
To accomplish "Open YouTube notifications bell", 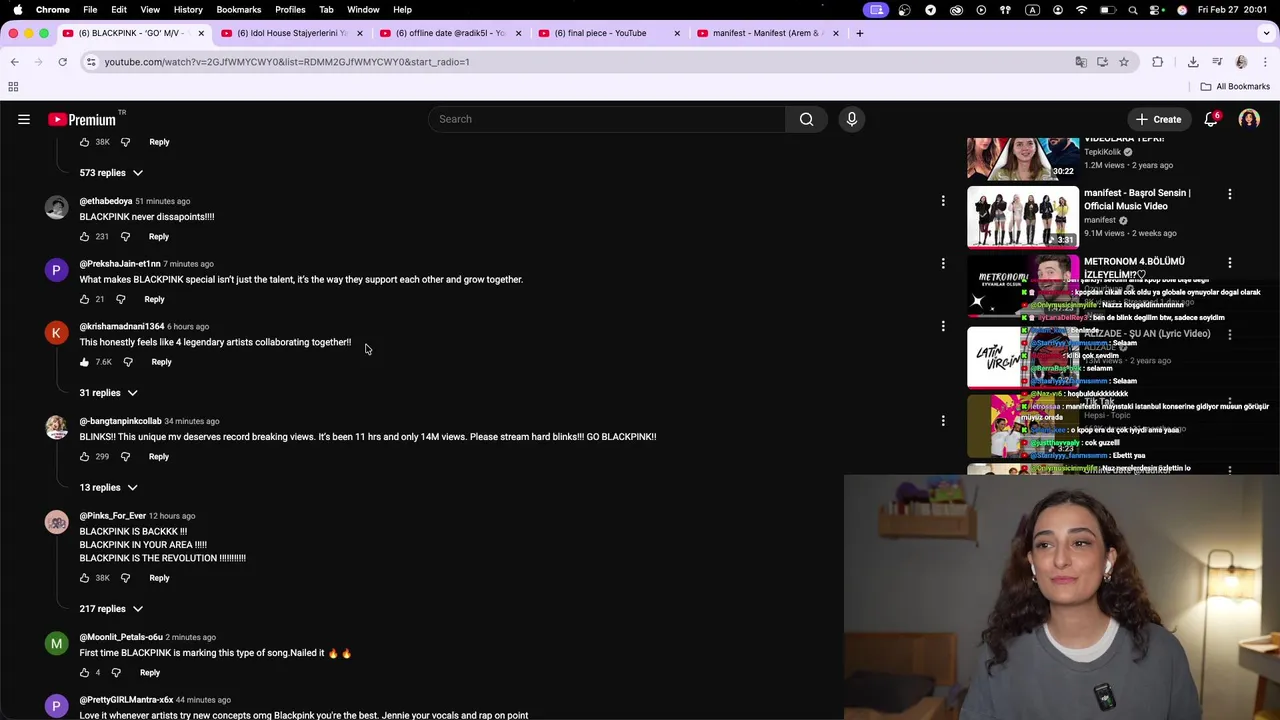I will (1211, 119).
